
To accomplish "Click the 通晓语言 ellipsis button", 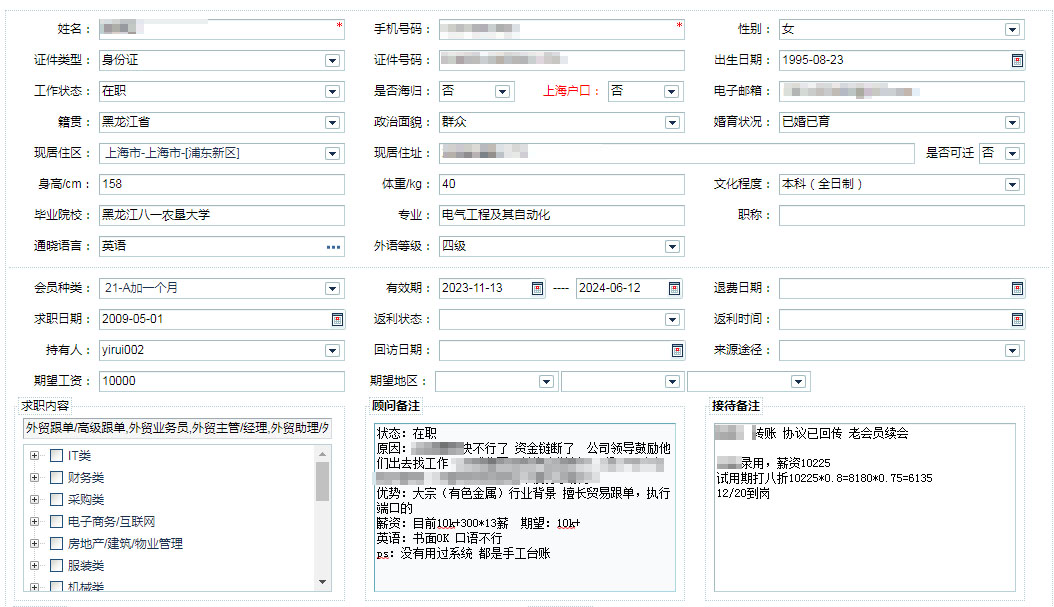I will pos(333,247).
